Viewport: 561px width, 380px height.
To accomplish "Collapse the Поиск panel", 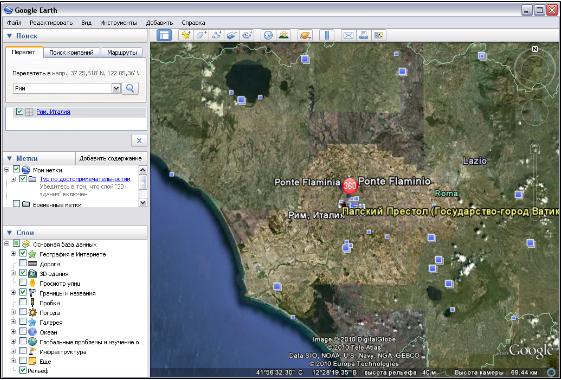I will (9, 36).
